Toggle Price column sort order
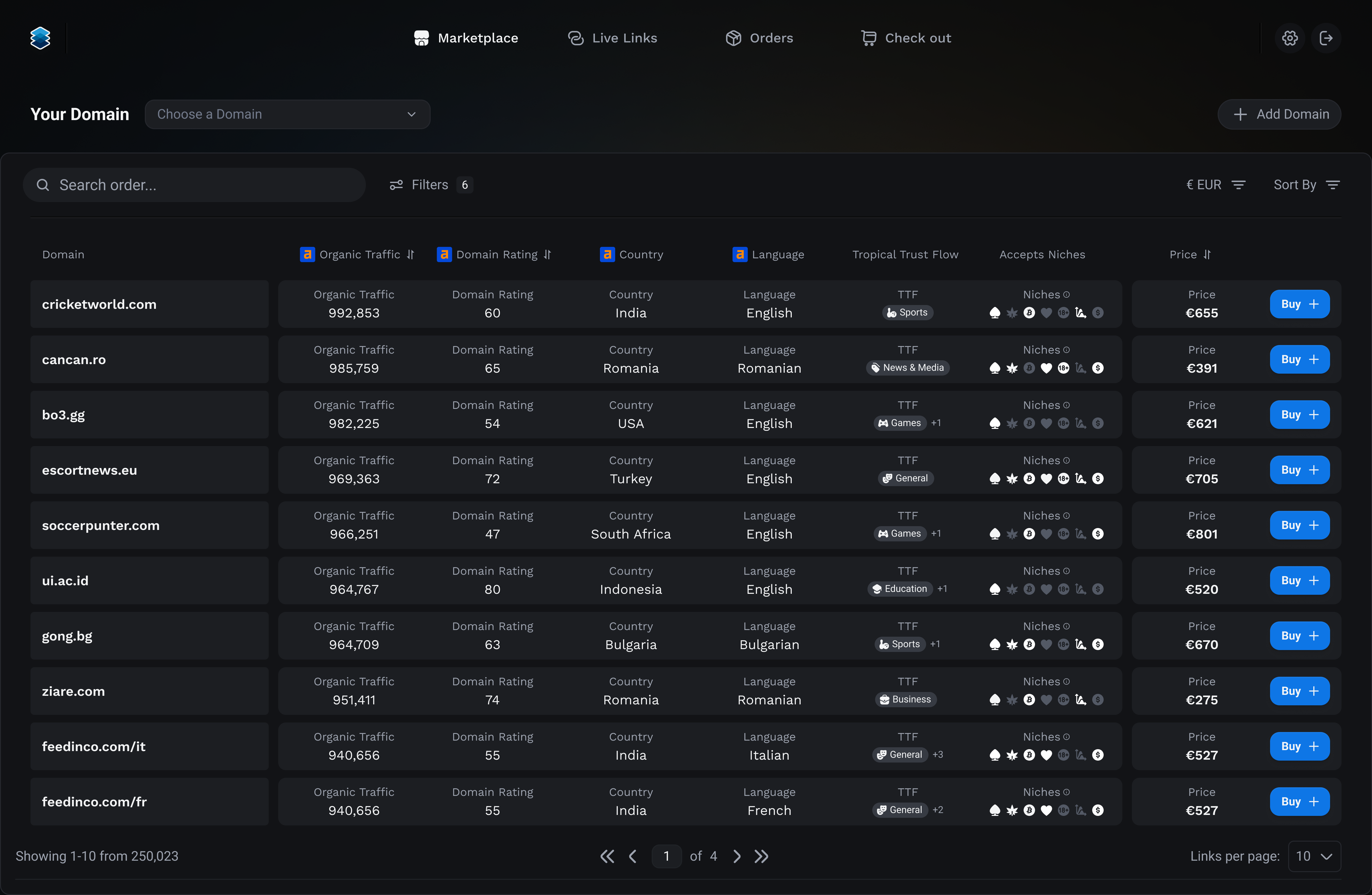Image resolution: width=1372 pixels, height=895 pixels. click(x=1207, y=254)
